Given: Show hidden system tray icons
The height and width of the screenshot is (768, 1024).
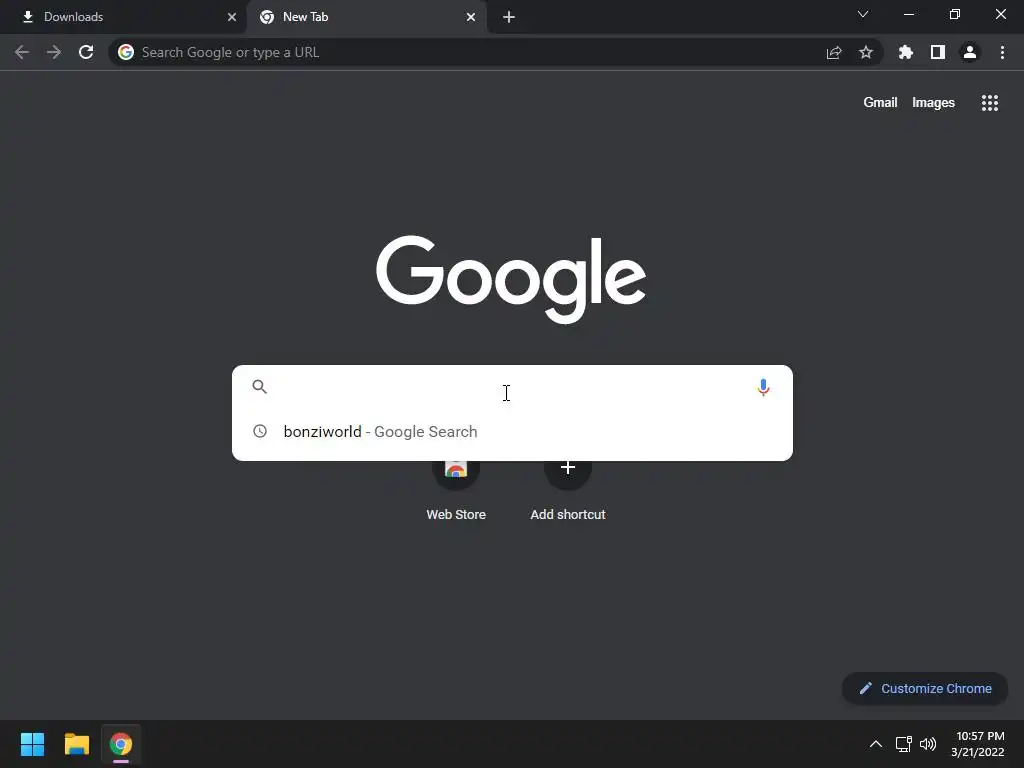Looking at the screenshot, I should click(x=876, y=744).
